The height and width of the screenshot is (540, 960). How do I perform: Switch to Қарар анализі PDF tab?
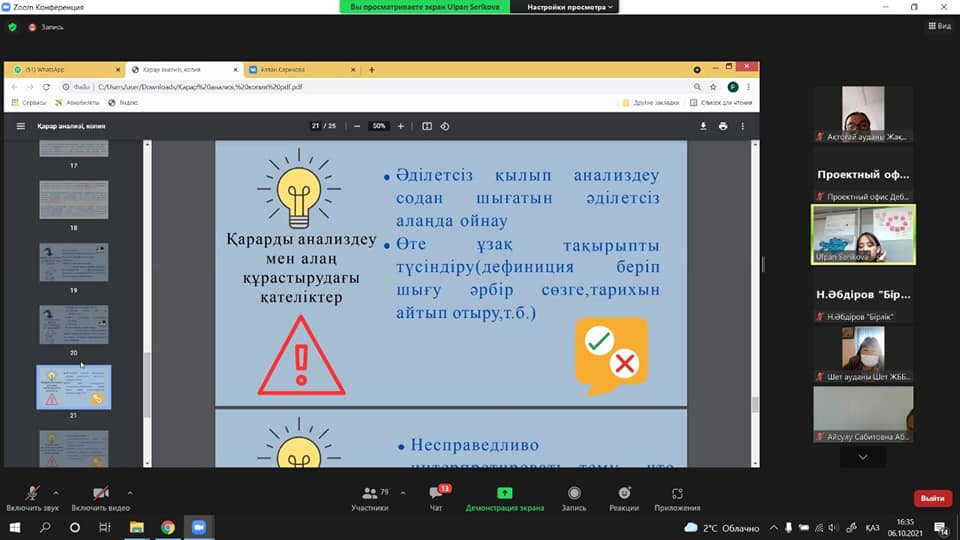182,70
